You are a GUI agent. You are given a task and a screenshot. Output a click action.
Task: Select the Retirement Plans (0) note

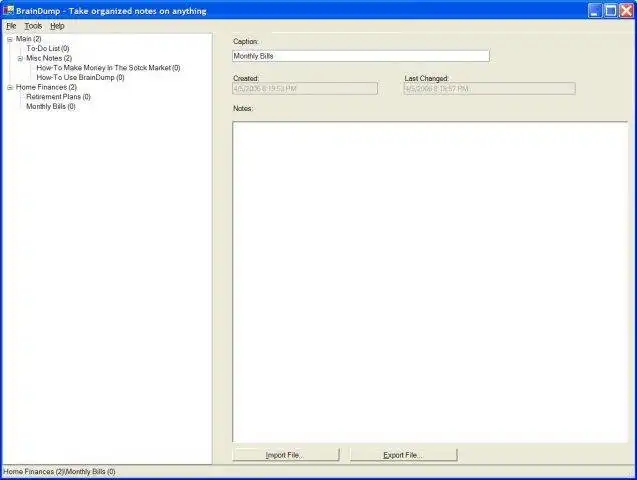58,97
